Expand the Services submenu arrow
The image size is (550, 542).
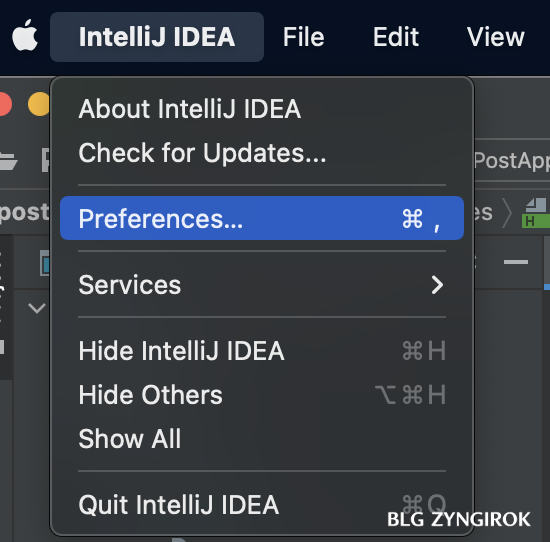[x=437, y=285]
